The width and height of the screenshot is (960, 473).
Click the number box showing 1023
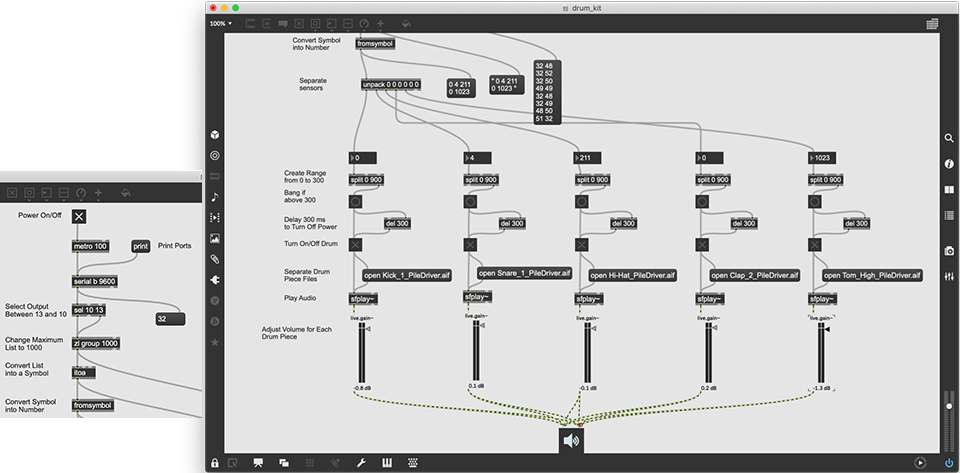coord(823,158)
